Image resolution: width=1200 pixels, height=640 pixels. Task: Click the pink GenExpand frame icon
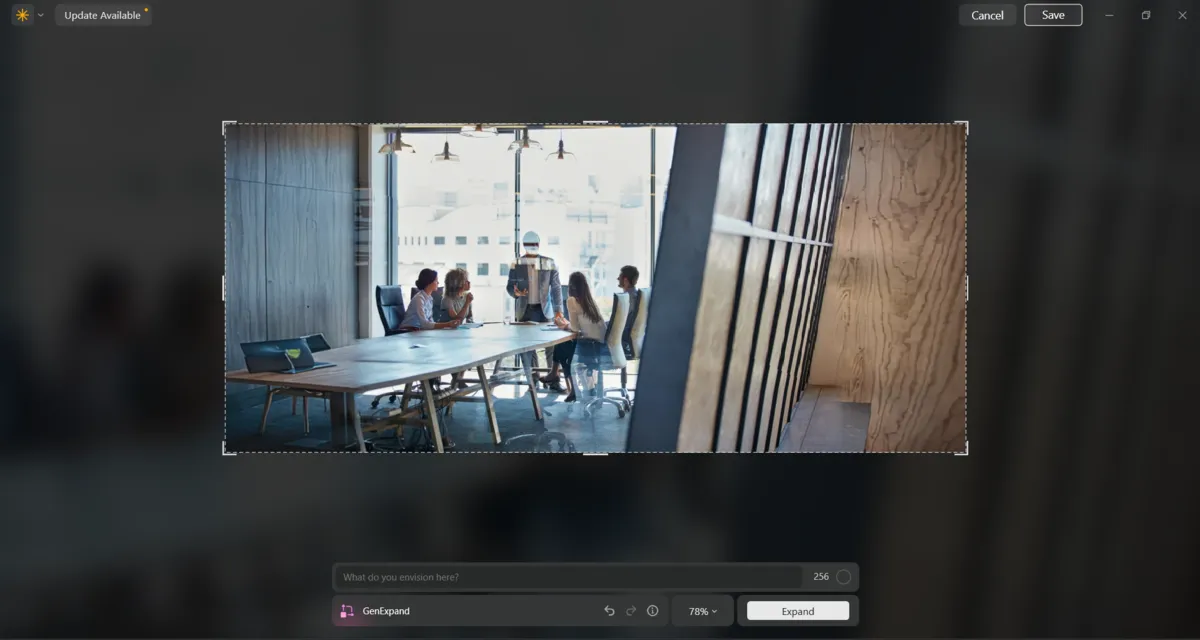click(345, 610)
